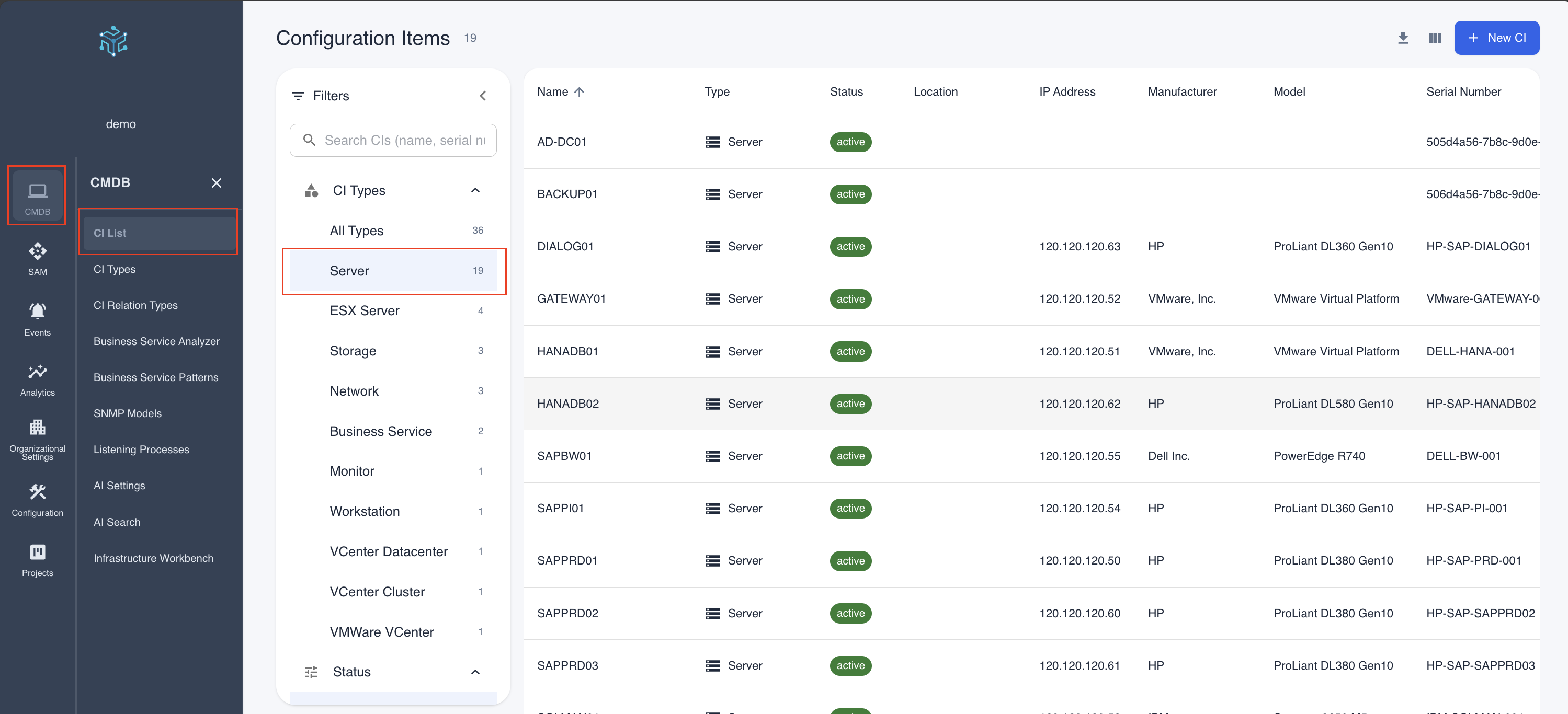Collapse the Filters panel
The image size is (1568, 714).
point(483,96)
